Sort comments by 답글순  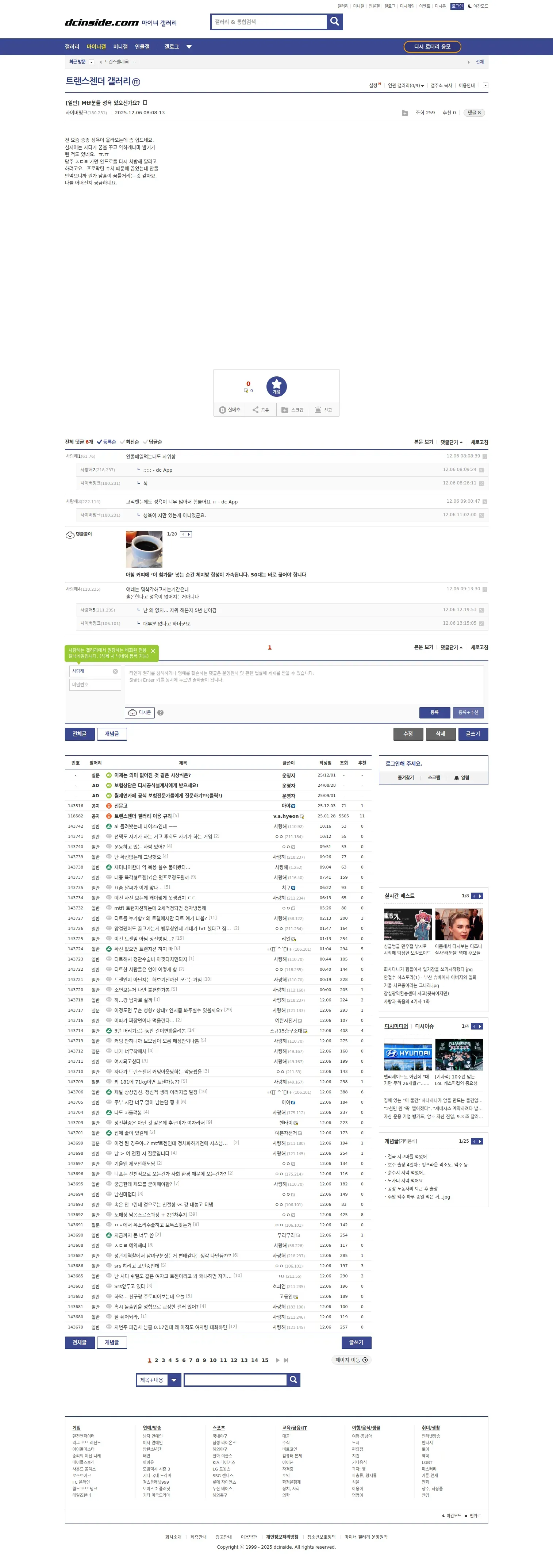point(152,442)
